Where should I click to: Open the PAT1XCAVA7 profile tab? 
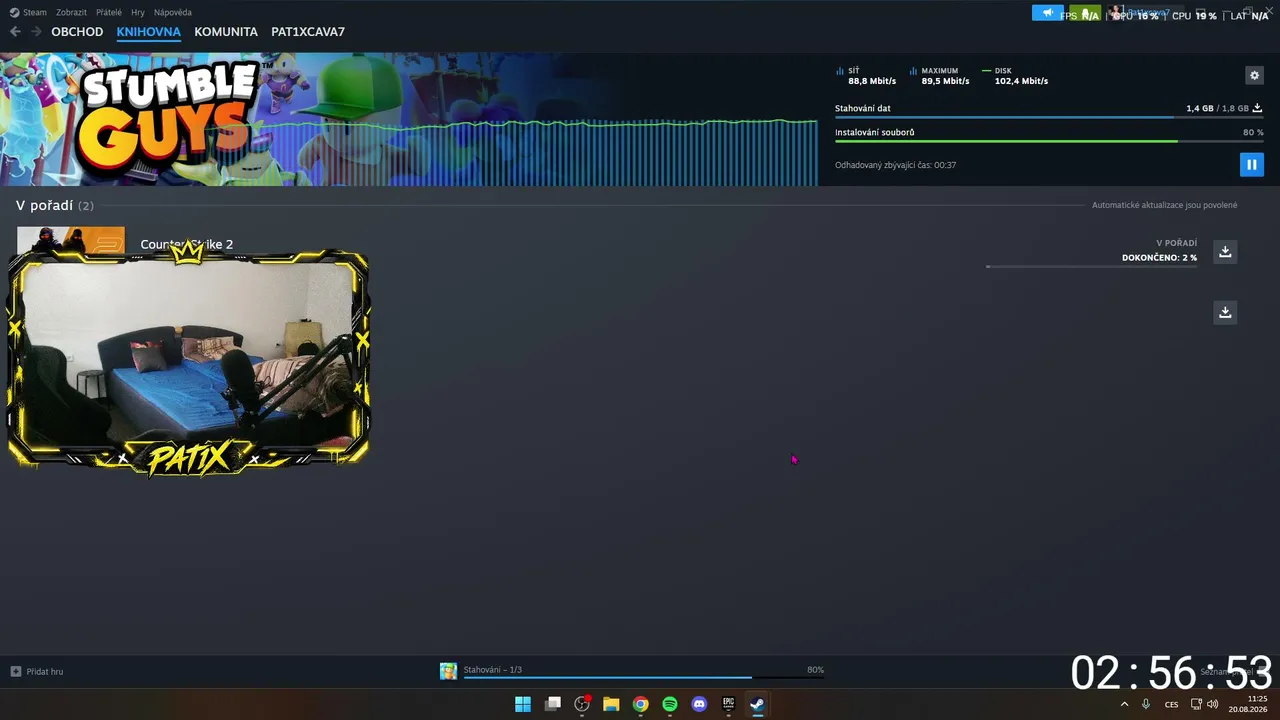[x=308, y=32]
